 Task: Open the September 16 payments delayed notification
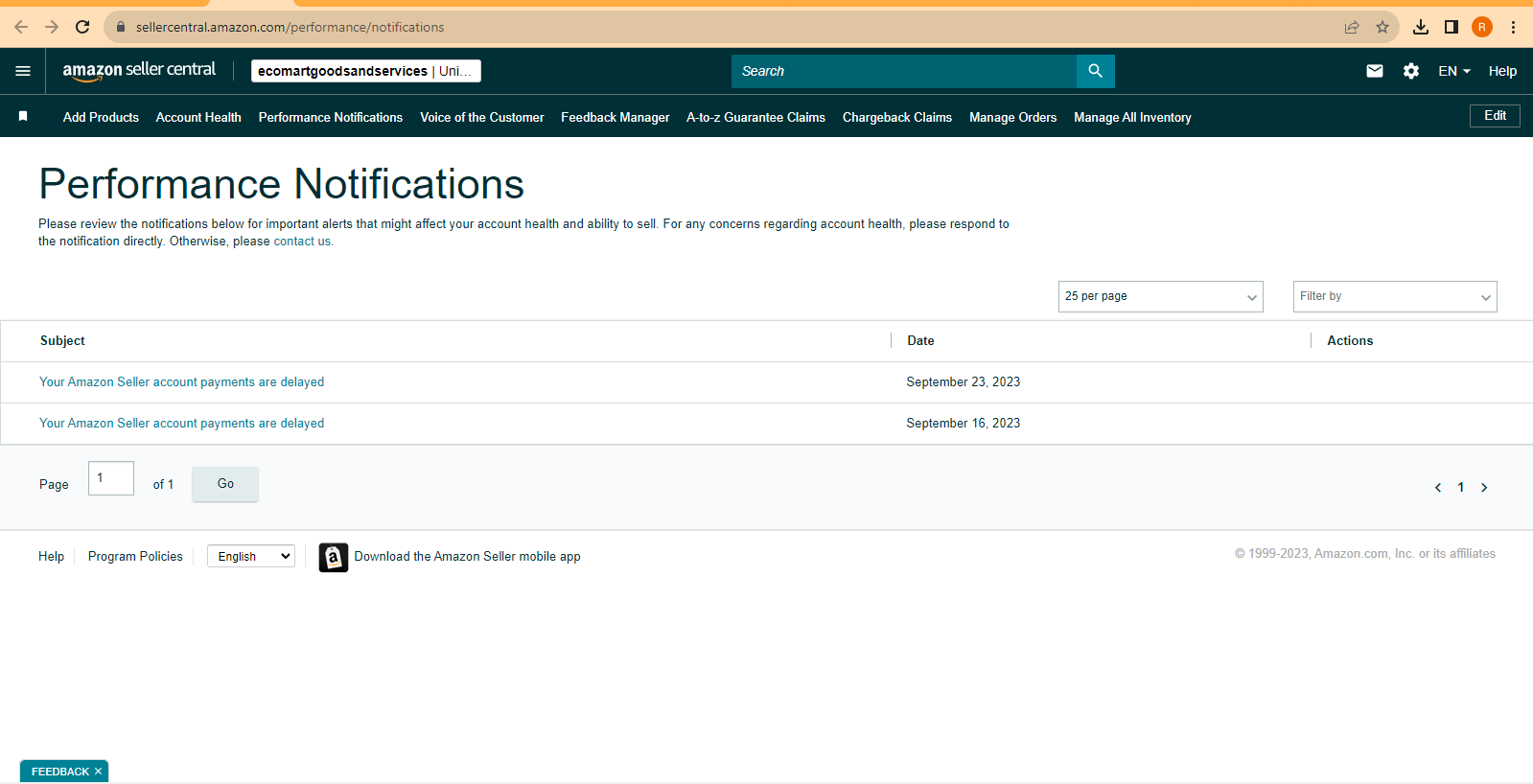click(181, 423)
